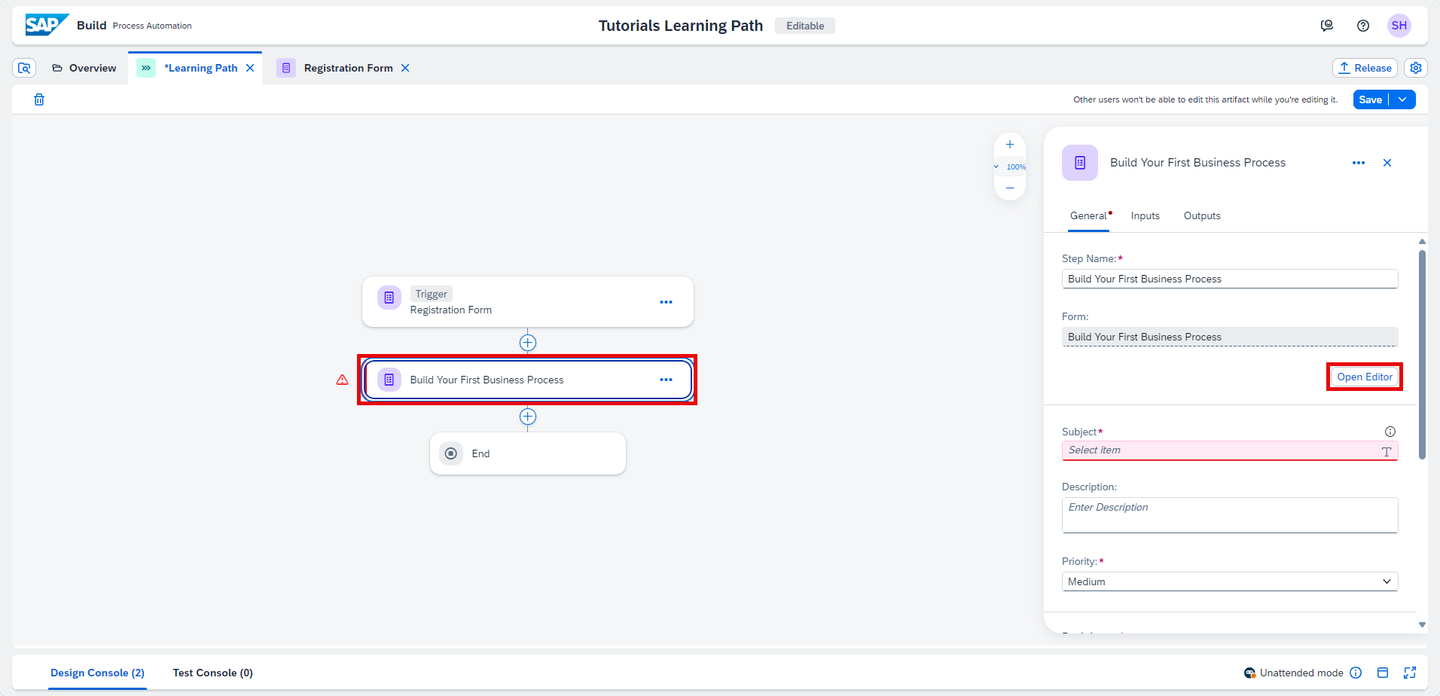
Task: Click the Subject info icon
Action: pos(1390,432)
